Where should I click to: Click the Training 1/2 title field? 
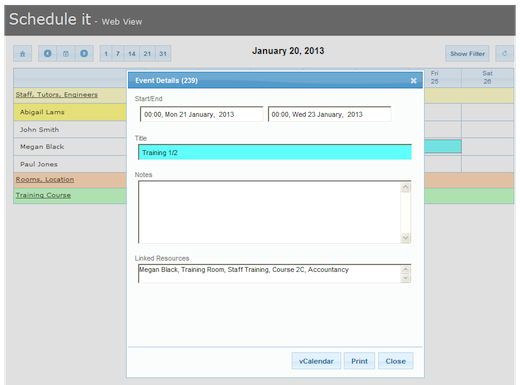click(x=275, y=152)
